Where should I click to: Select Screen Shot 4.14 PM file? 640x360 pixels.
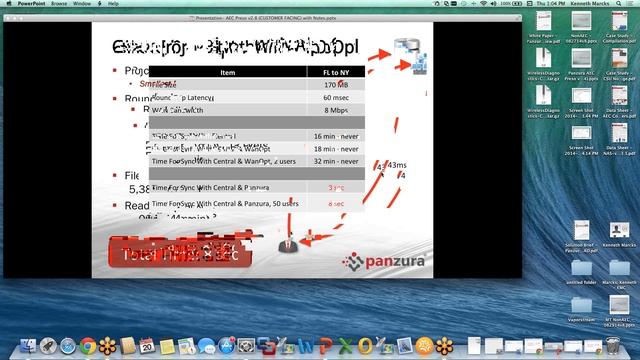581,140
